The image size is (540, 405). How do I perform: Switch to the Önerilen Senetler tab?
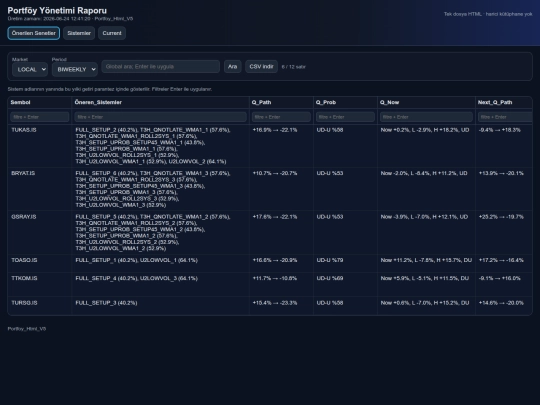33,33
